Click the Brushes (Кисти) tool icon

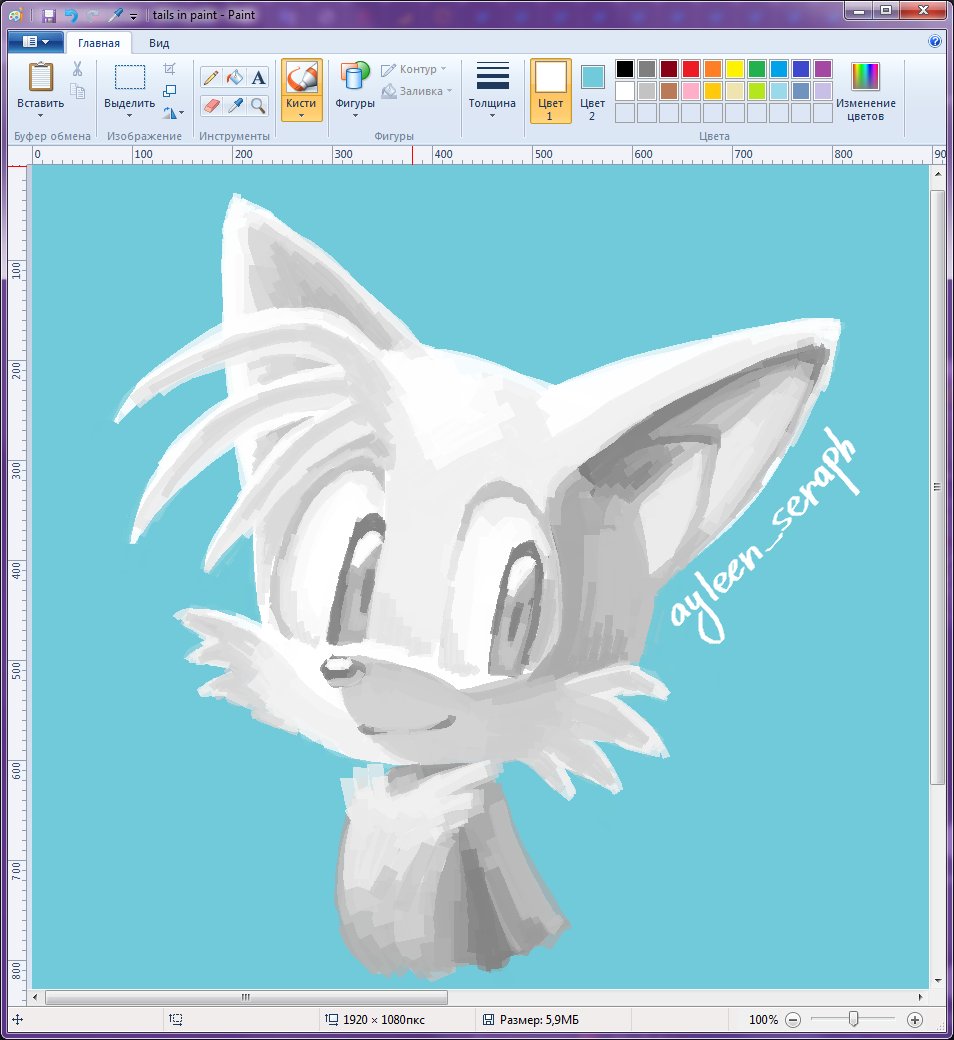click(301, 78)
